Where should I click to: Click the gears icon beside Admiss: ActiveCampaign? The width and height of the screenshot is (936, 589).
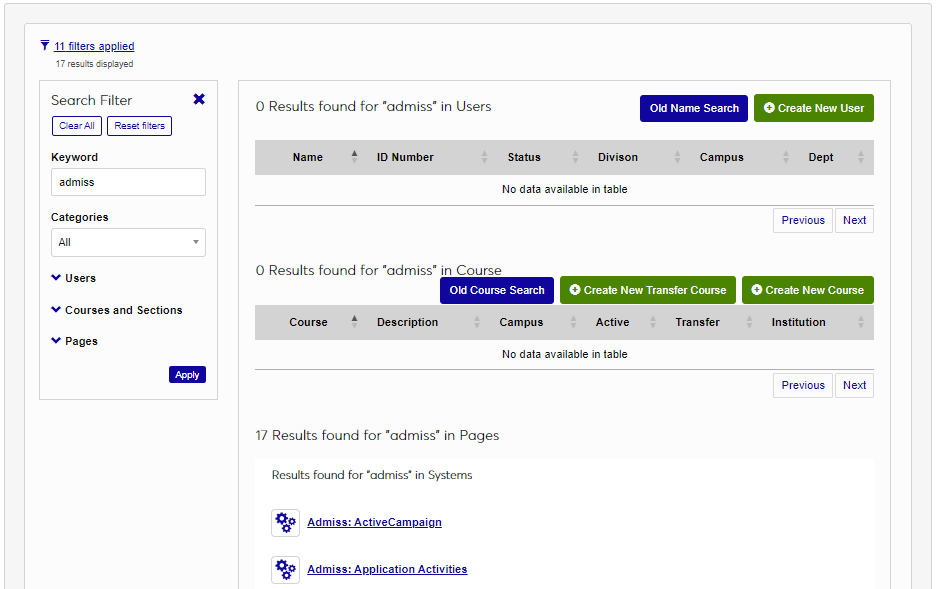[285, 522]
